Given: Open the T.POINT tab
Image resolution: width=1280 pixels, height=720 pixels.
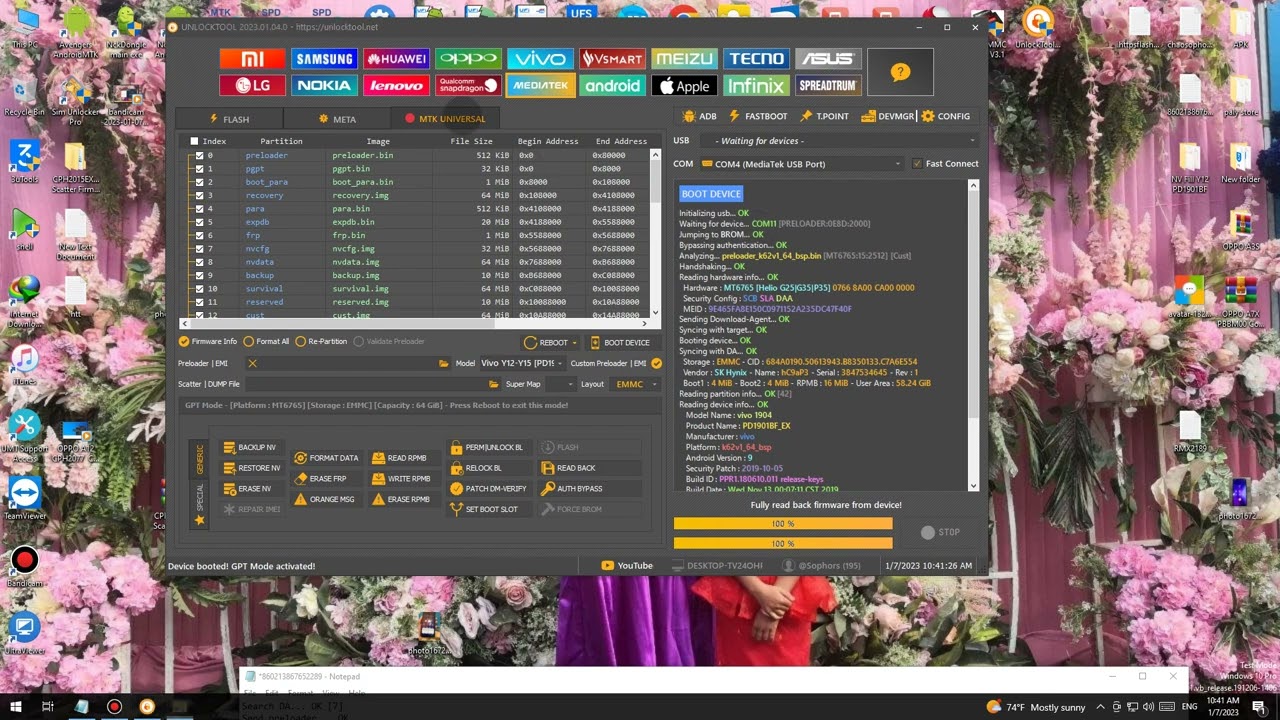Looking at the screenshot, I should 824,116.
